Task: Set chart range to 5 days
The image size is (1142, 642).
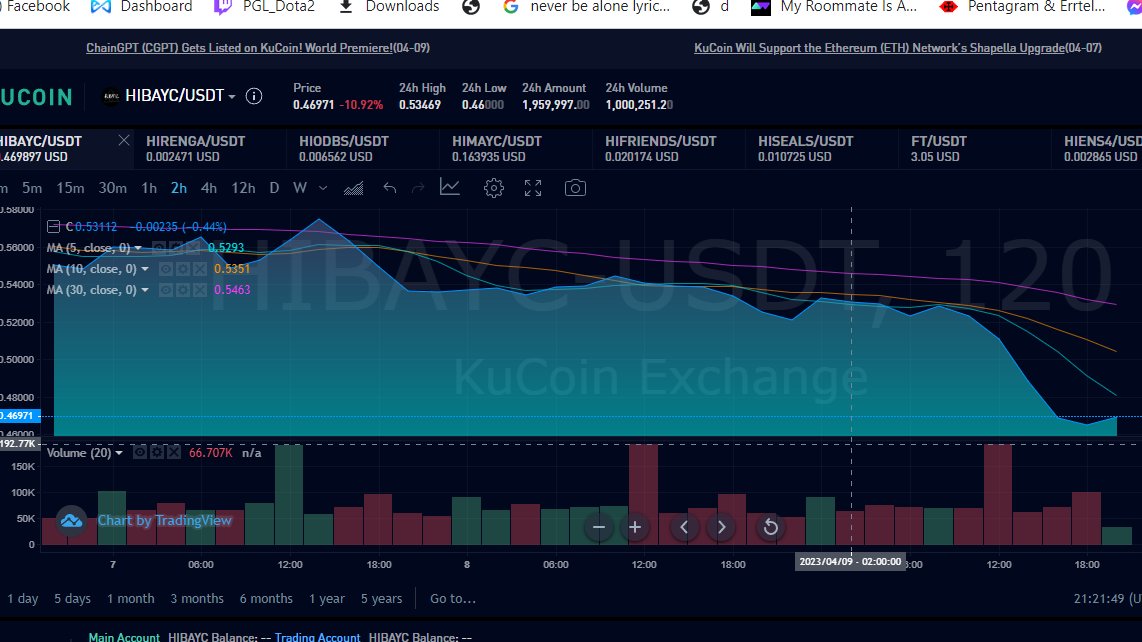Action: pyautogui.click(x=72, y=598)
